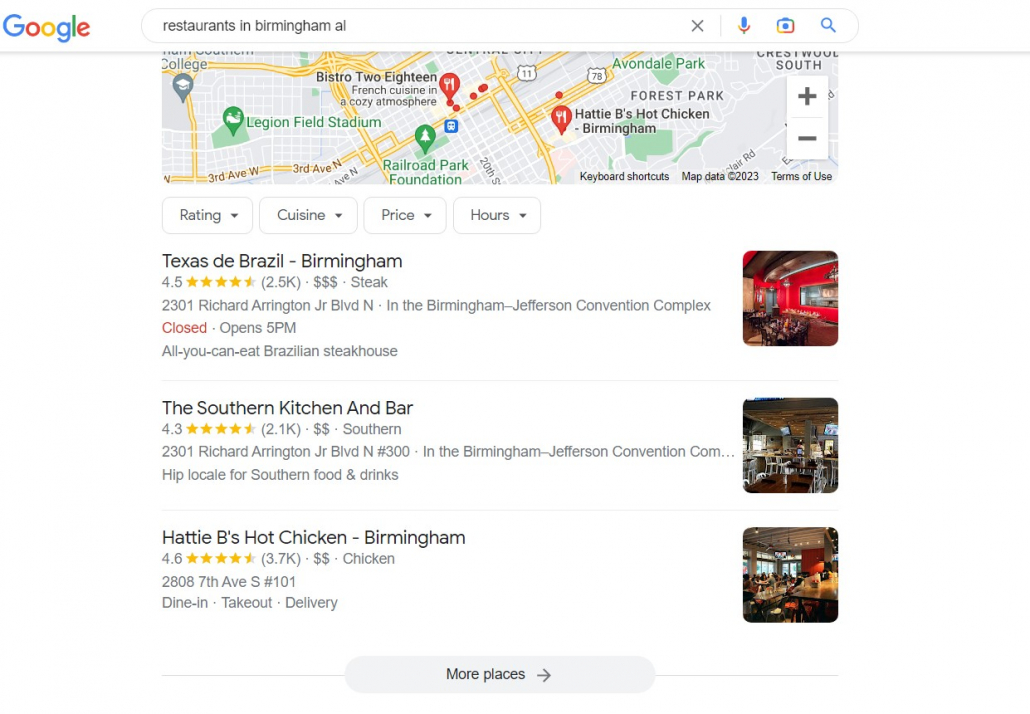Screen dimensions: 1030x714
Task: Expand the Cuisine filter dropdown
Action: pyautogui.click(x=308, y=215)
